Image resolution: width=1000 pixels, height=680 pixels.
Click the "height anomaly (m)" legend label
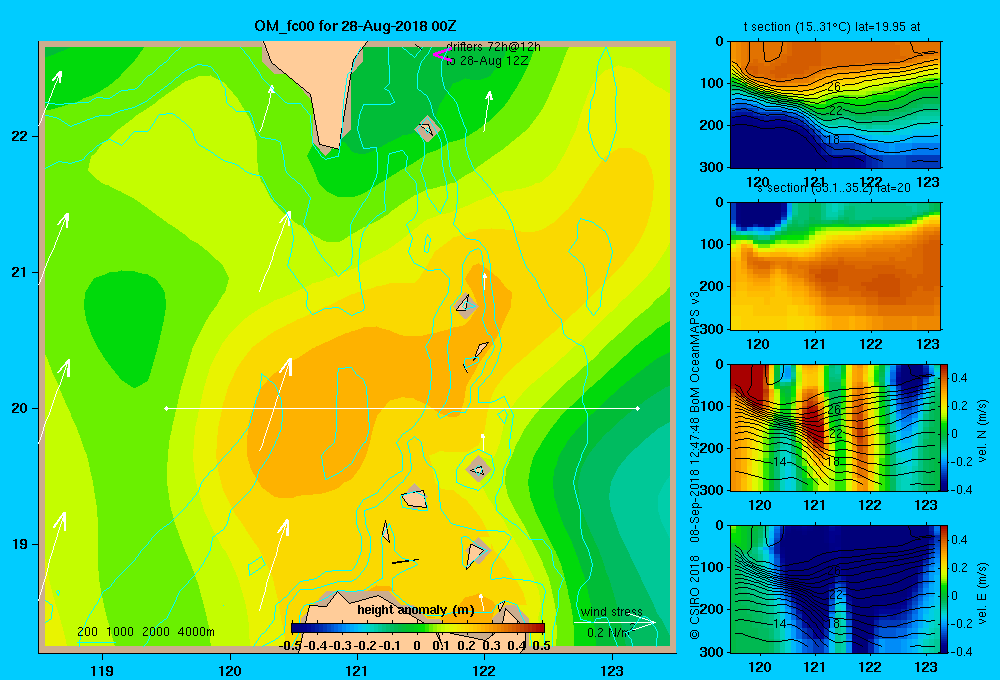(x=416, y=610)
